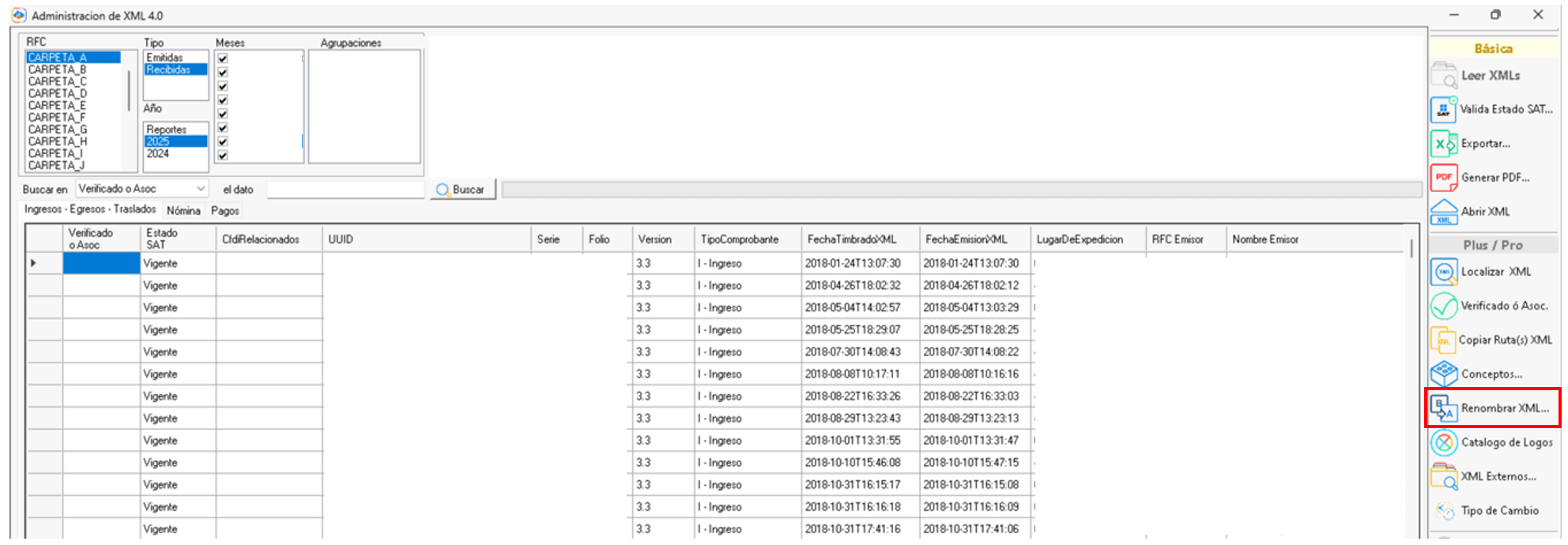Image resolution: width=1568 pixels, height=545 pixels.
Task: Click the Buscar button
Action: (x=462, y=190)
